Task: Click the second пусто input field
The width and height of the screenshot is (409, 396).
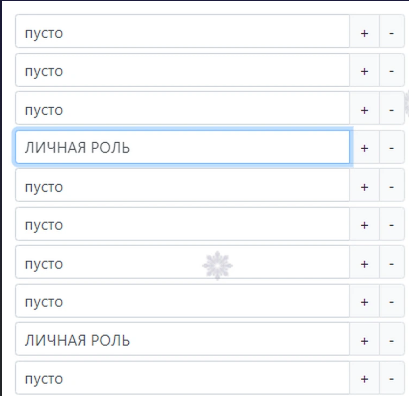Action: point(182,70)
